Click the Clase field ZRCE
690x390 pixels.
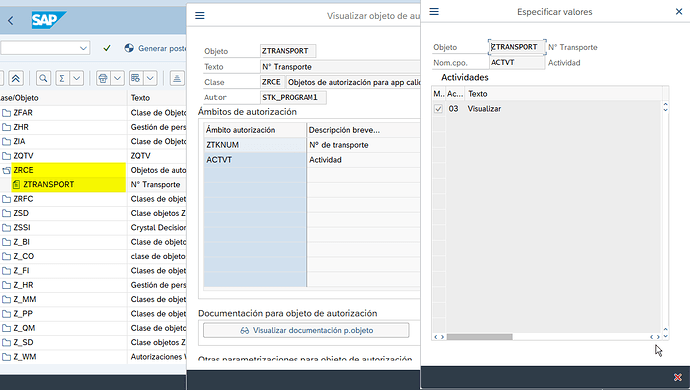(272, 82)
